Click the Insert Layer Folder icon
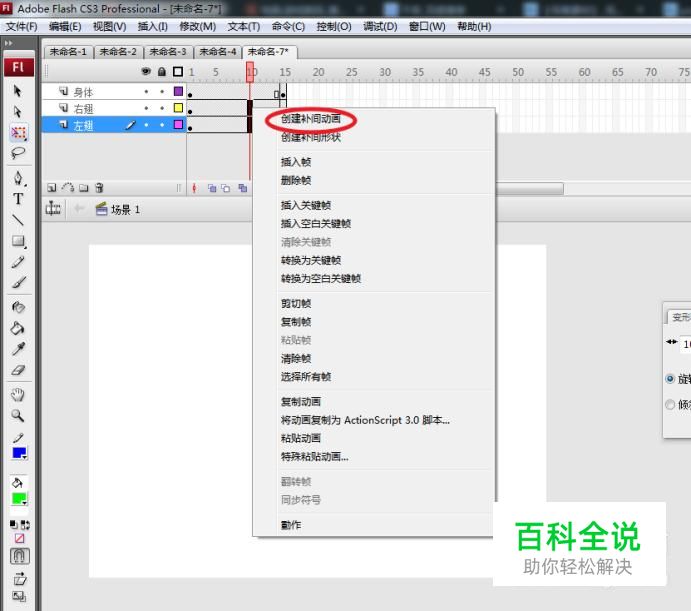Screen dimensions: 691x611 84,188
